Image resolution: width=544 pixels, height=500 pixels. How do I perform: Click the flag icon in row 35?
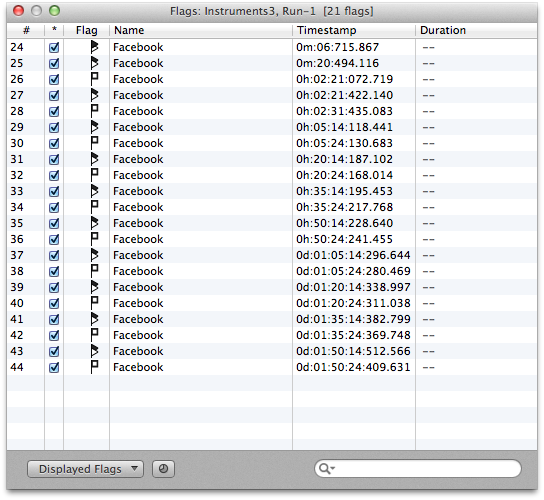94,223
